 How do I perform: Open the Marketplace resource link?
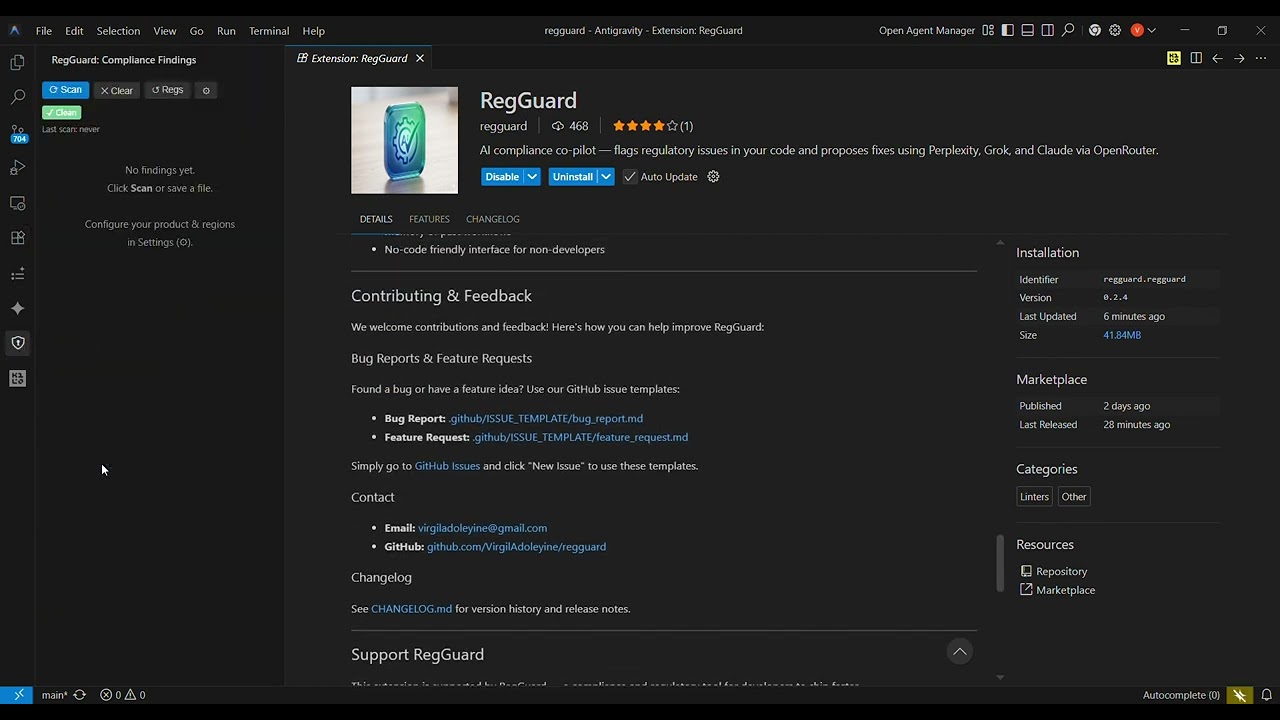pyautogui.click(x=1065, y=590)
